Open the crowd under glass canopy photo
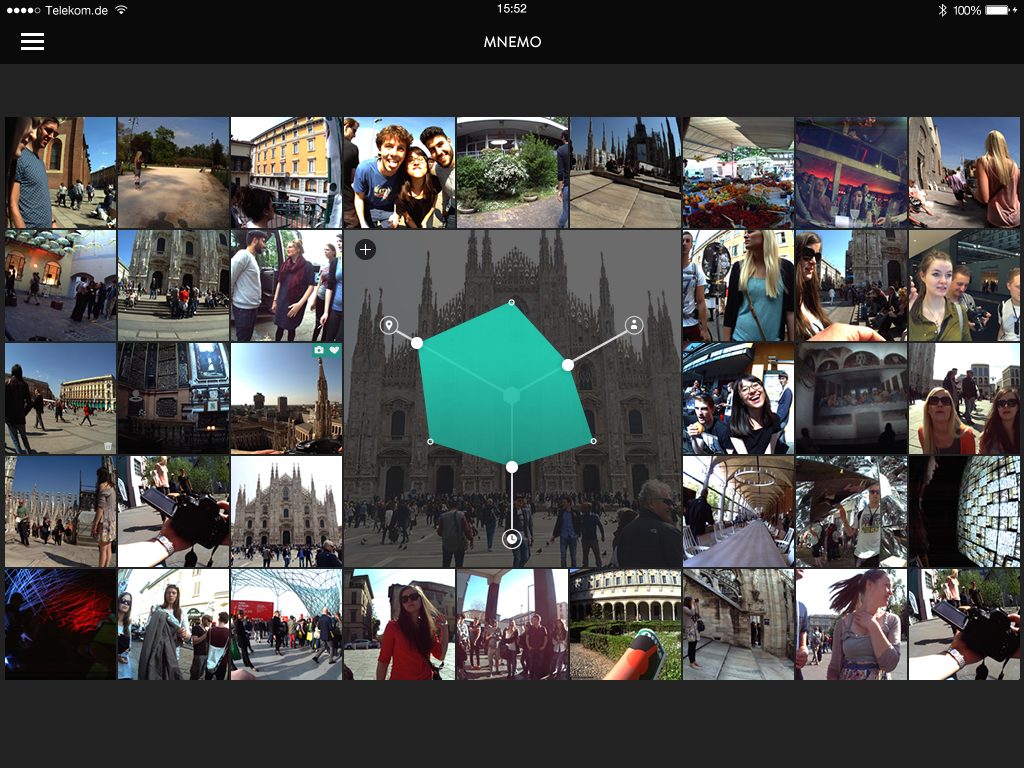Image resolution: width=1024 pixels, height=768 pixels. 286,624
